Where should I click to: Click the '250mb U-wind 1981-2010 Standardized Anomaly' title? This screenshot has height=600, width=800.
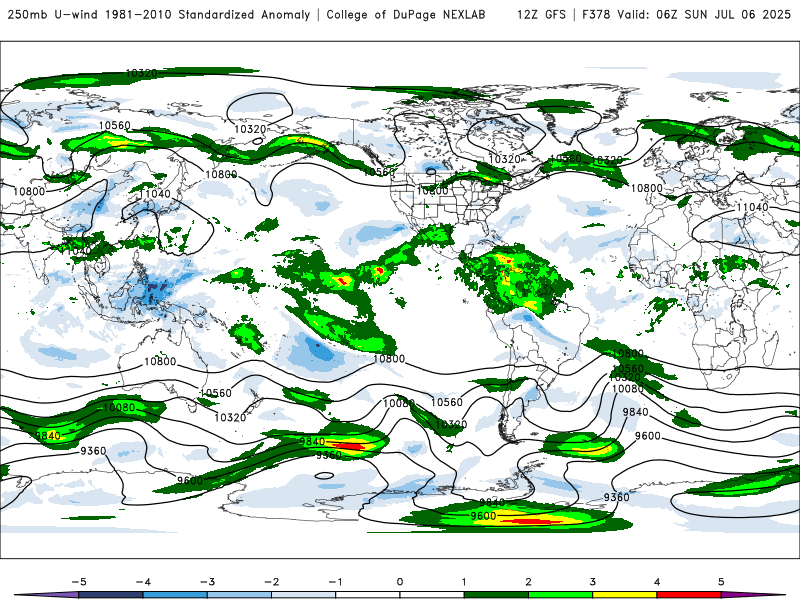(159, 14)
